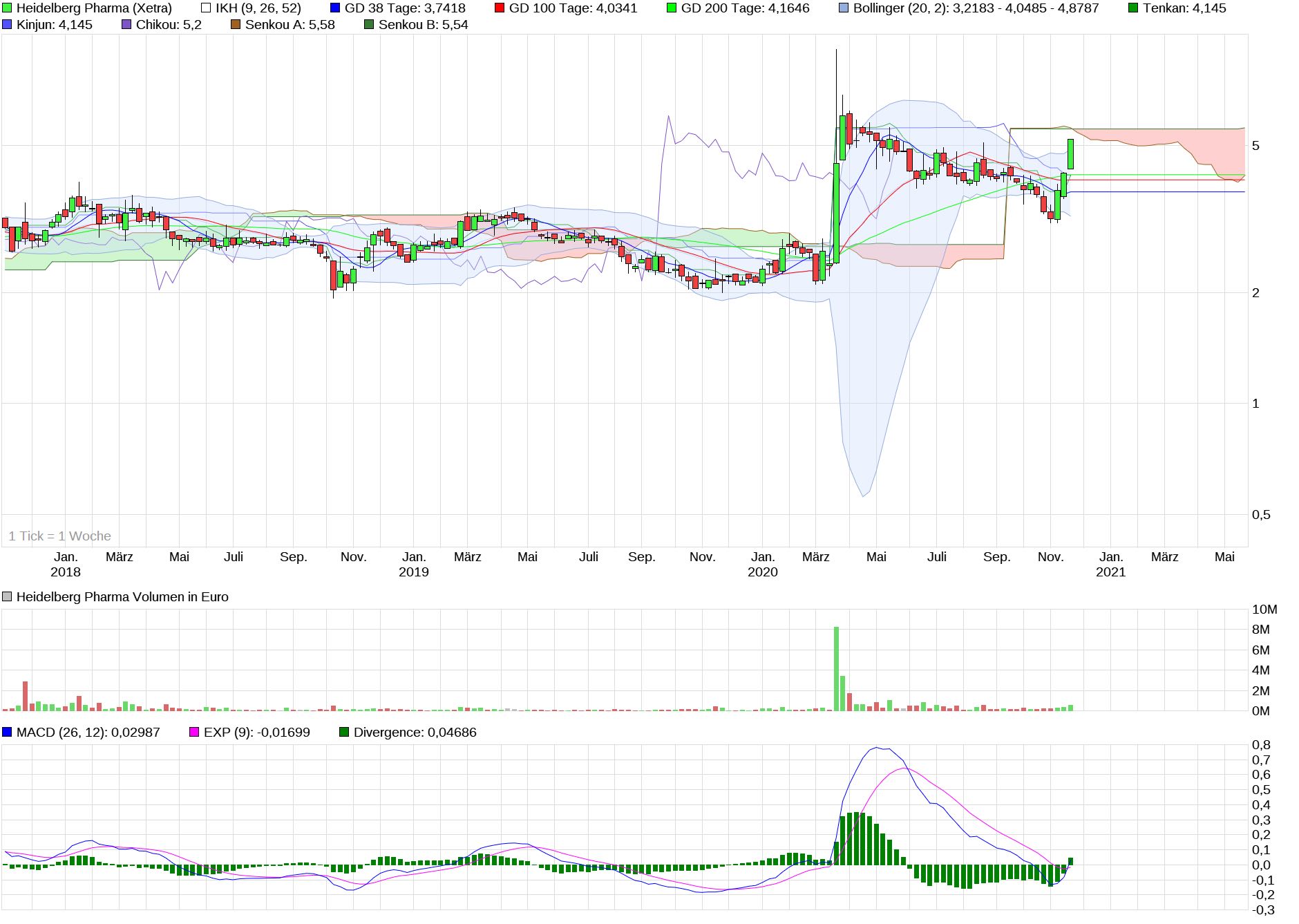Click the dark green Tenkan legend swatch
This screenshot has height=924, width=1299.
tap(1133, 8)
